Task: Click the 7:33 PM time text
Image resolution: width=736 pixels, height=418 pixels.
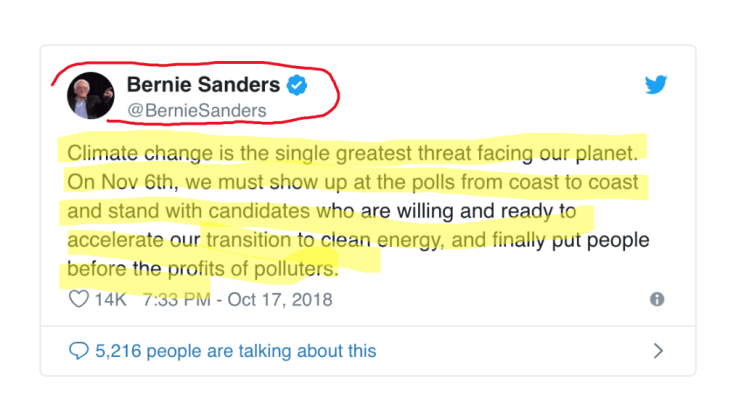Action: tap(176, 299)
